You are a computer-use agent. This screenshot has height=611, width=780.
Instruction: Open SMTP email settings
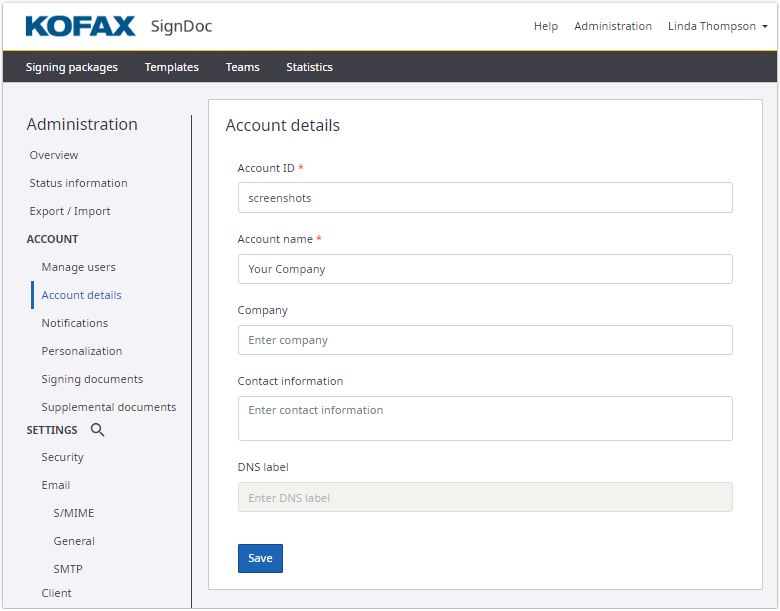point(68,569)
